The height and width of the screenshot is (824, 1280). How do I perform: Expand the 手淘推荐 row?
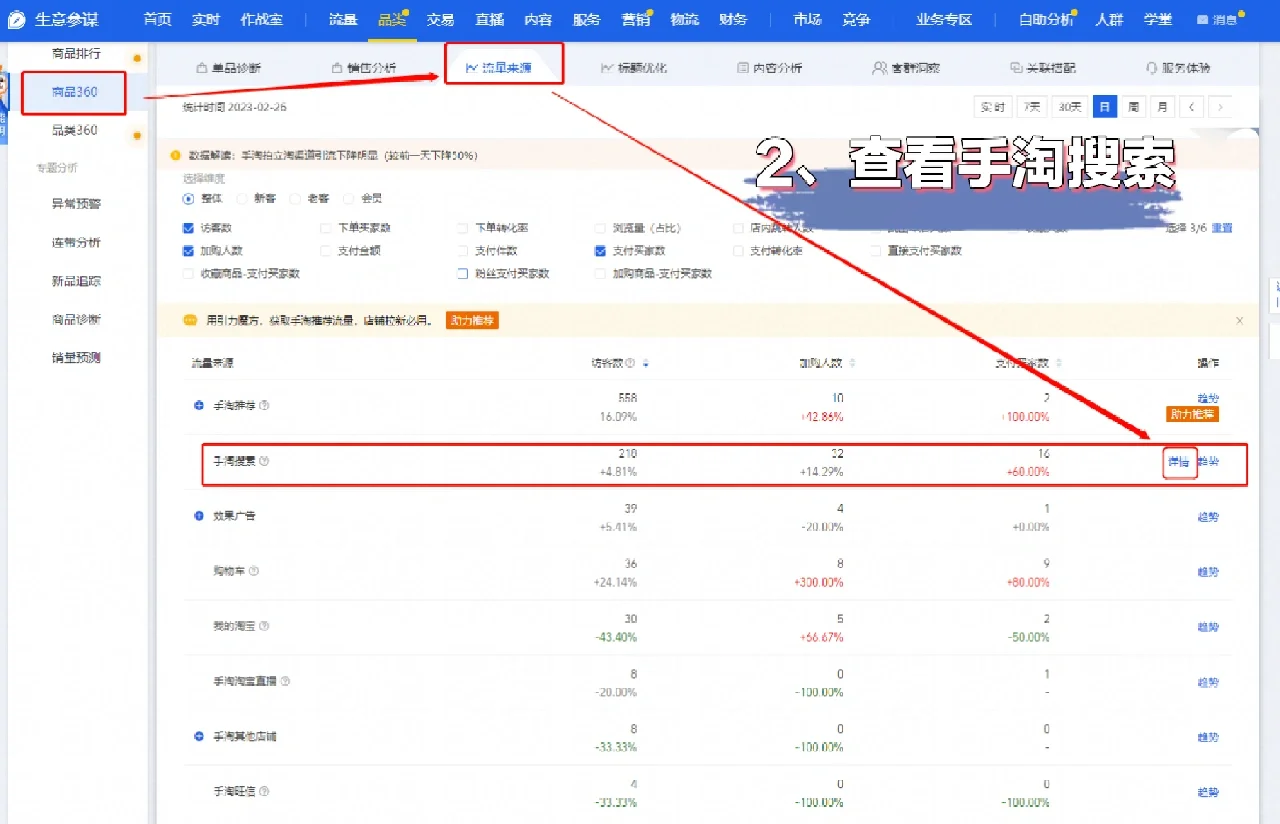point(199,406)
